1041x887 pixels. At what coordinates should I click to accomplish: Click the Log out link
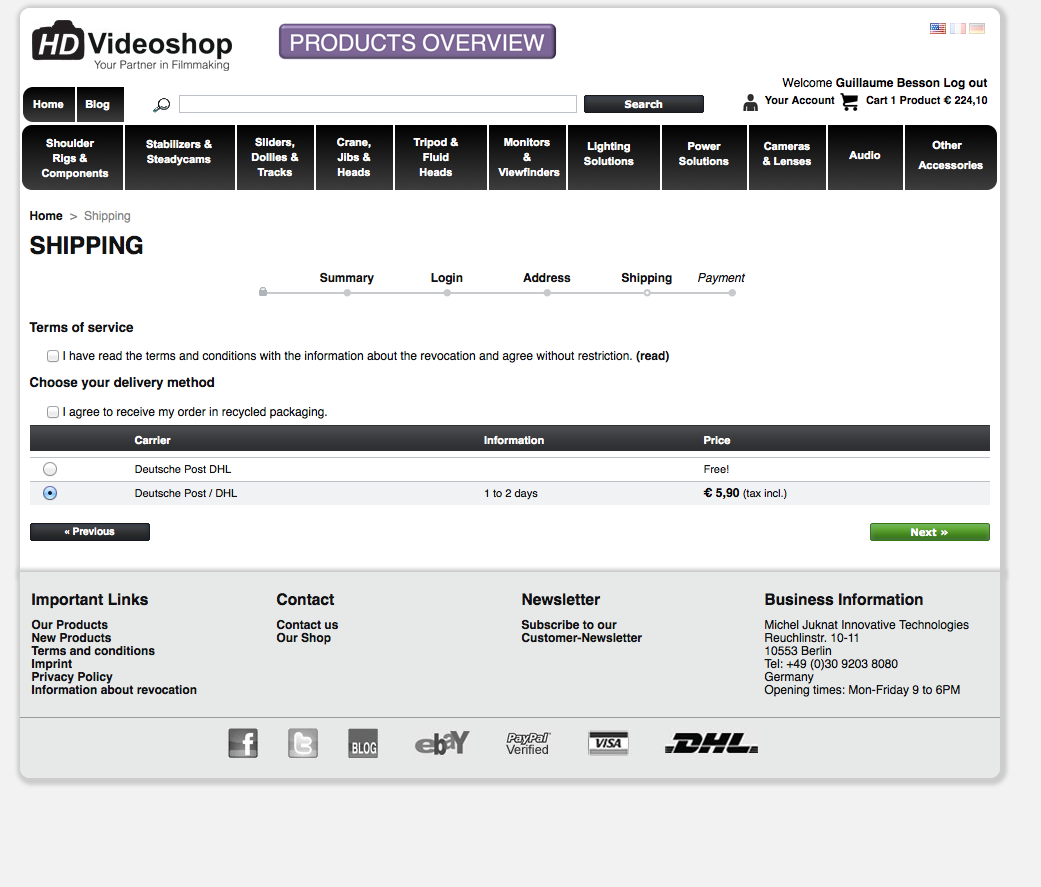(965, 83)
